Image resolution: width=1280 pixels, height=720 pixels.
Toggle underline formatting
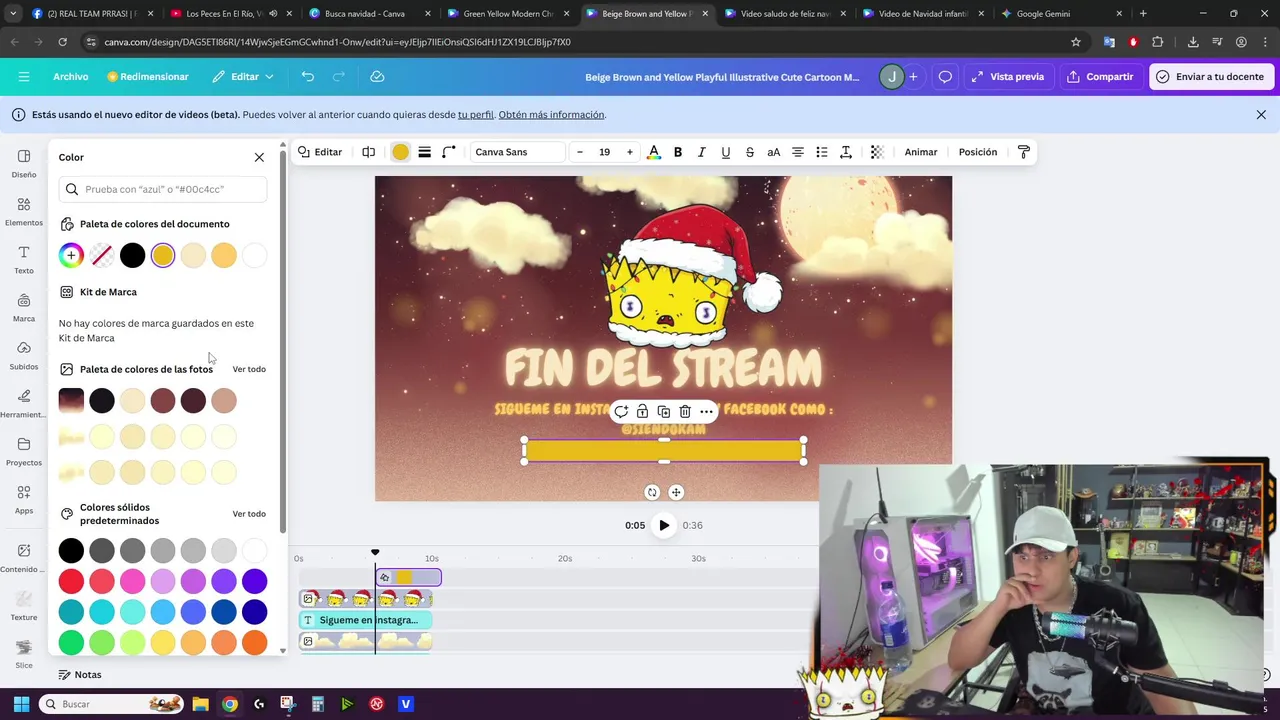tap(726, 152)
